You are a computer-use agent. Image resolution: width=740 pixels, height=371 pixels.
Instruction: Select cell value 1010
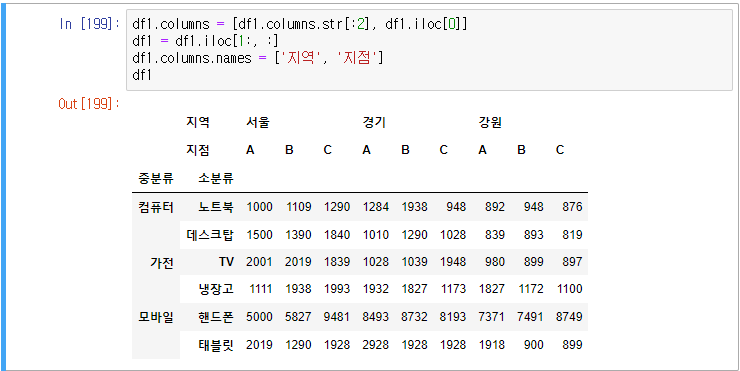[376, 235]
